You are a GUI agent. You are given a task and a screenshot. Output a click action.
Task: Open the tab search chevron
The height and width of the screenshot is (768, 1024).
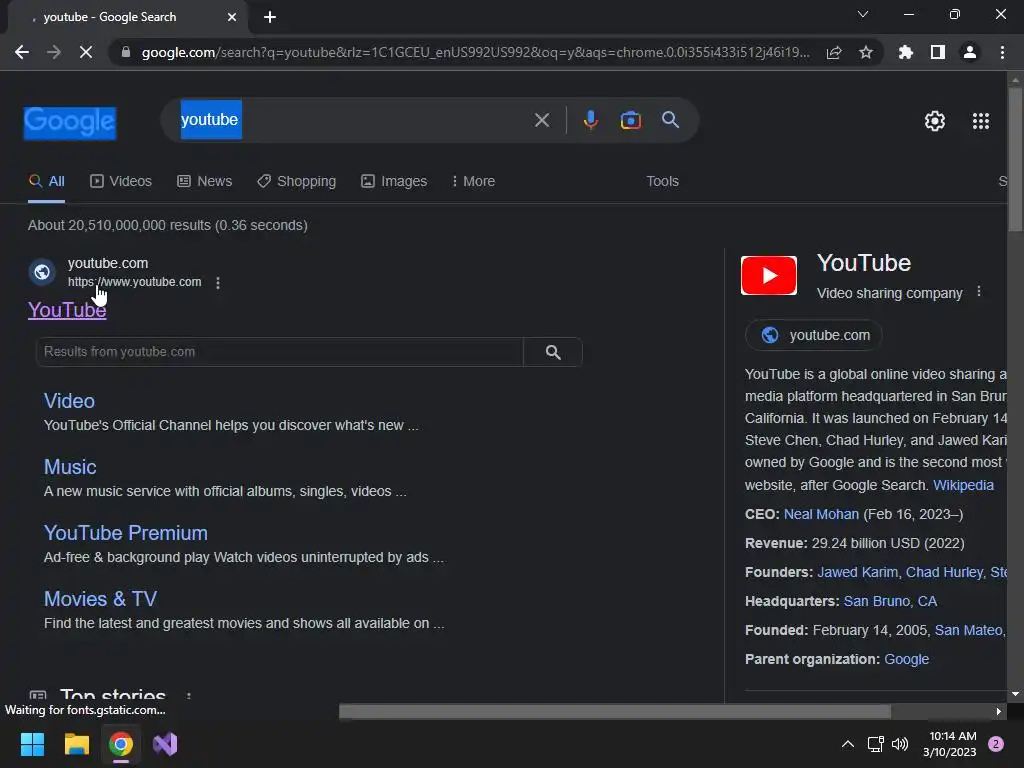pyautogui.click(x=863, y=14)
